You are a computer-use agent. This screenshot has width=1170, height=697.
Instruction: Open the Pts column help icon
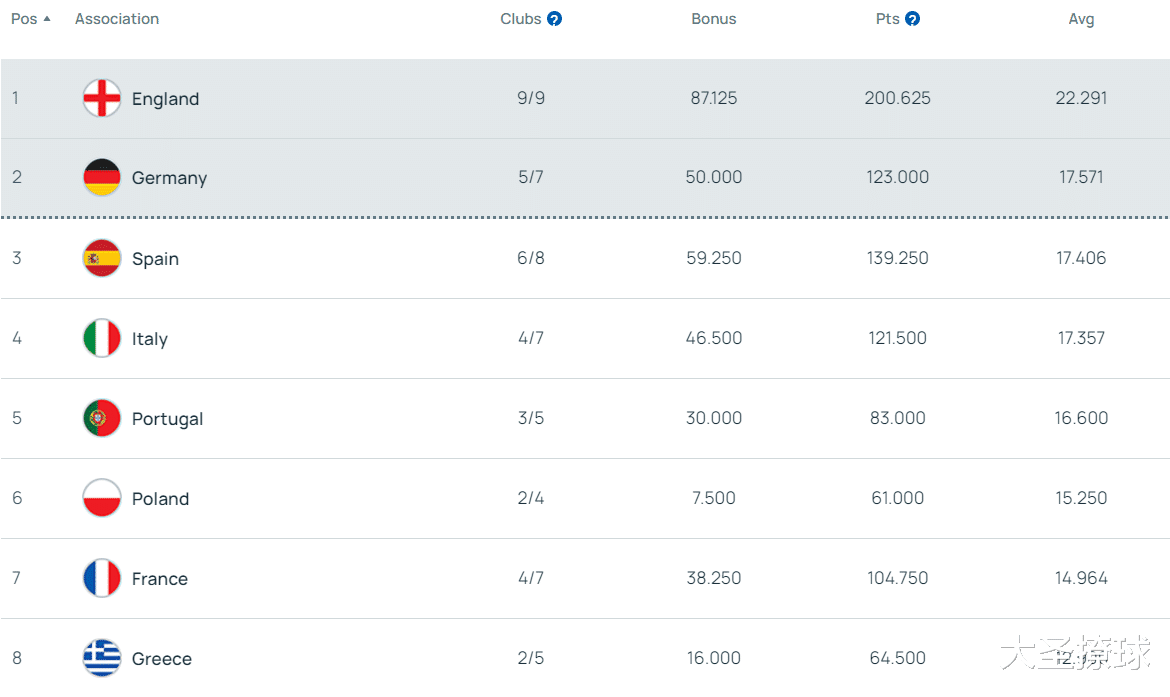(x=912, y=19)
